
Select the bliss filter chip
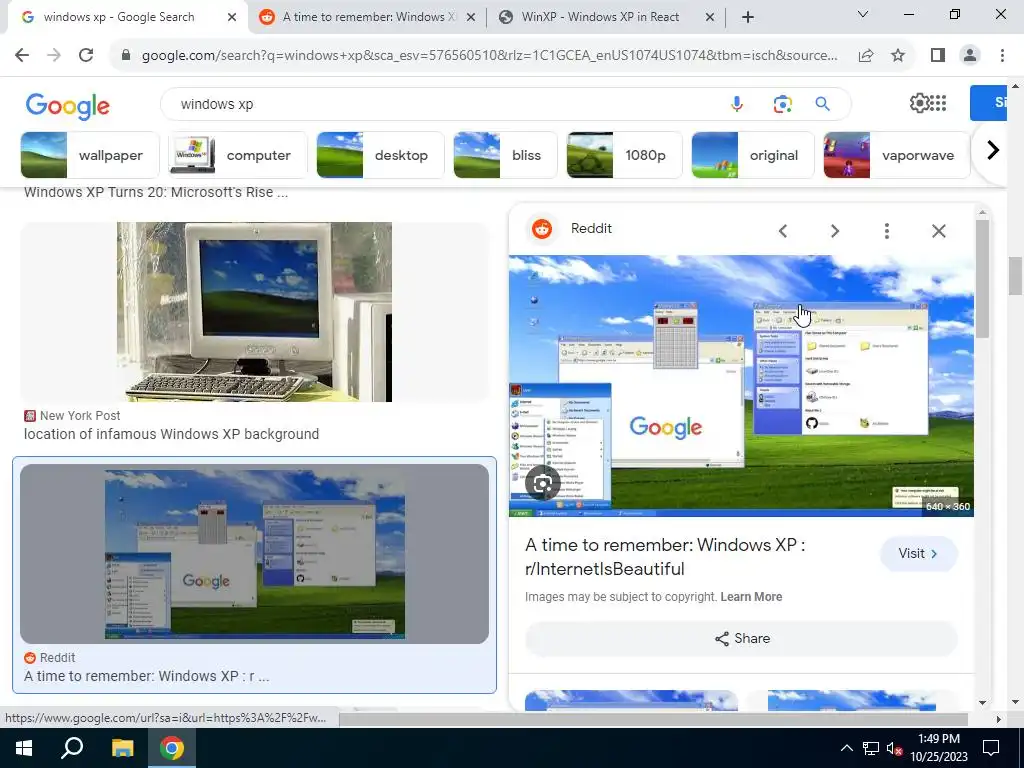[505, 155]
